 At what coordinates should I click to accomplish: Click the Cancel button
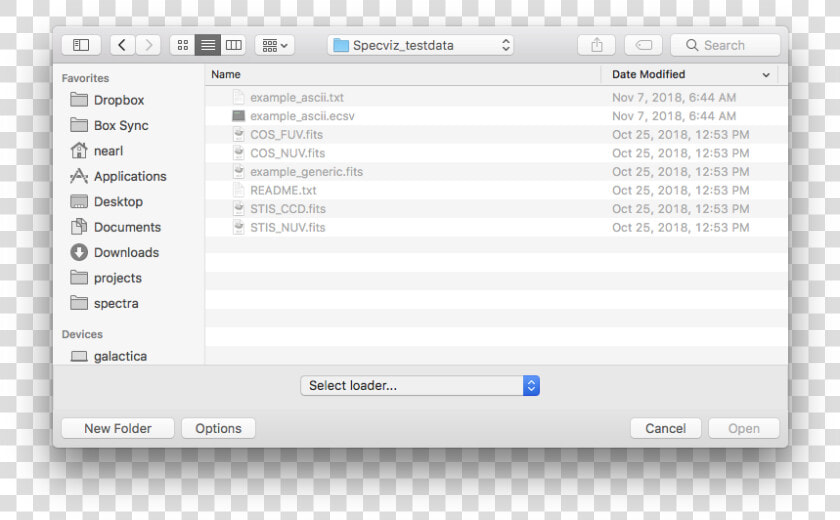pos(665,428)
